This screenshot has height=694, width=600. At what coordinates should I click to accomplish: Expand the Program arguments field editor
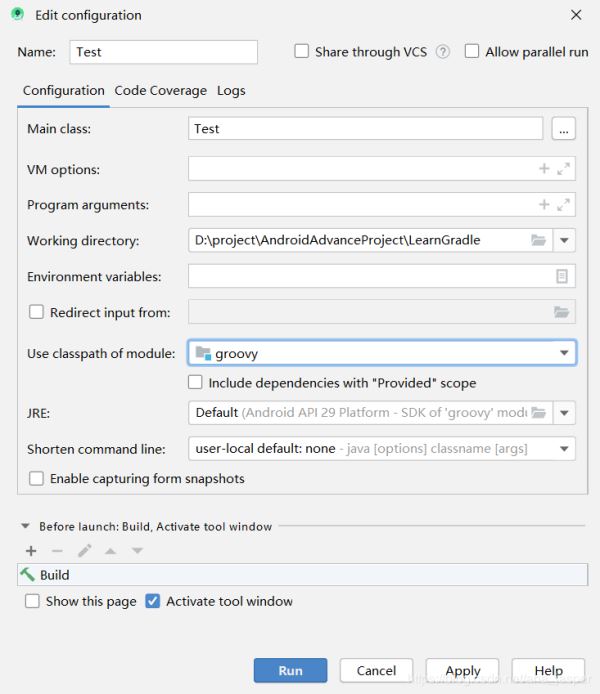[564, 205]
